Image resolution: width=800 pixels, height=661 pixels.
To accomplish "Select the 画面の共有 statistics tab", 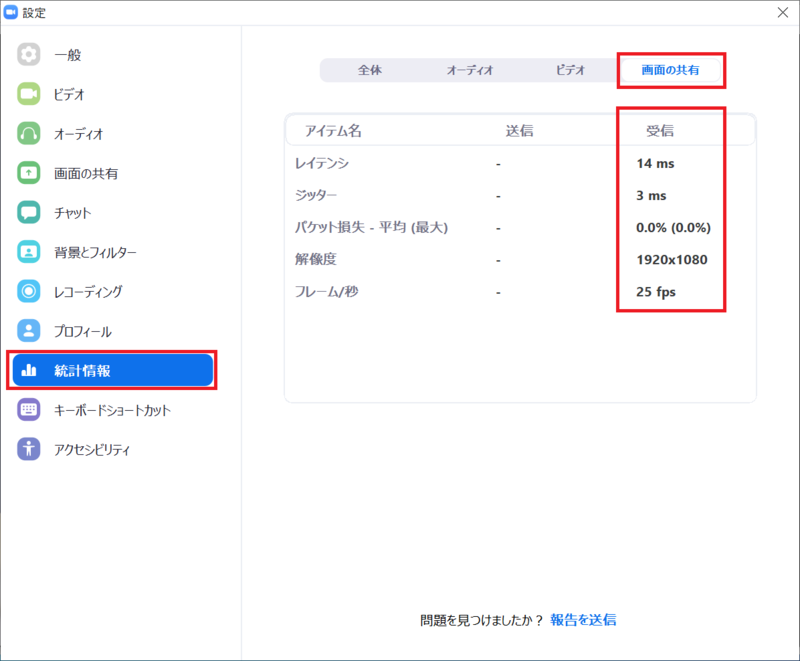I will coord(670,70).
